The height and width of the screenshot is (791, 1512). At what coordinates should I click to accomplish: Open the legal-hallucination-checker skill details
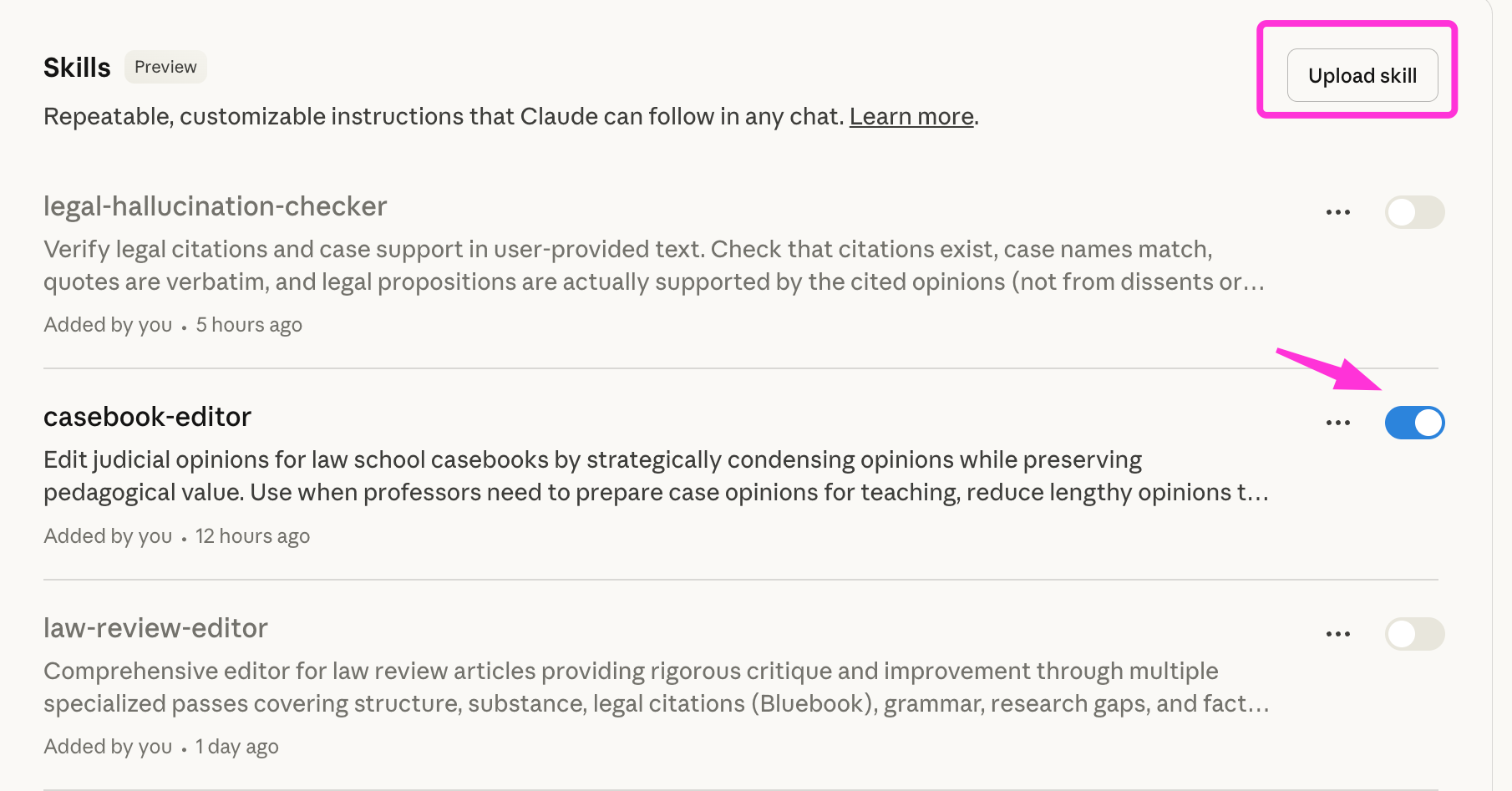[x=215, y=205]
